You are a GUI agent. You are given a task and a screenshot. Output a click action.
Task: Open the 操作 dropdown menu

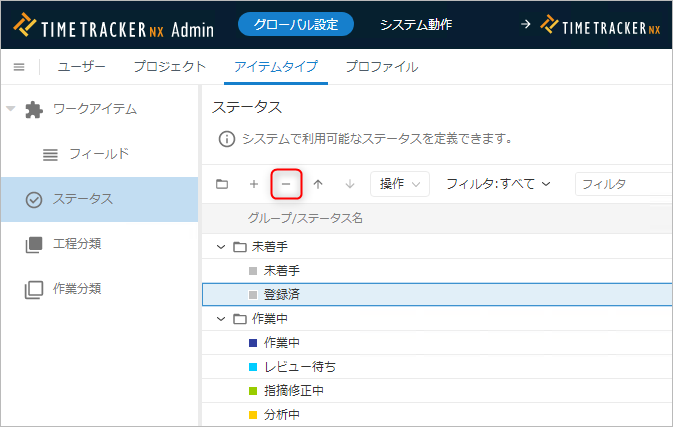click(x=399, y=184)
